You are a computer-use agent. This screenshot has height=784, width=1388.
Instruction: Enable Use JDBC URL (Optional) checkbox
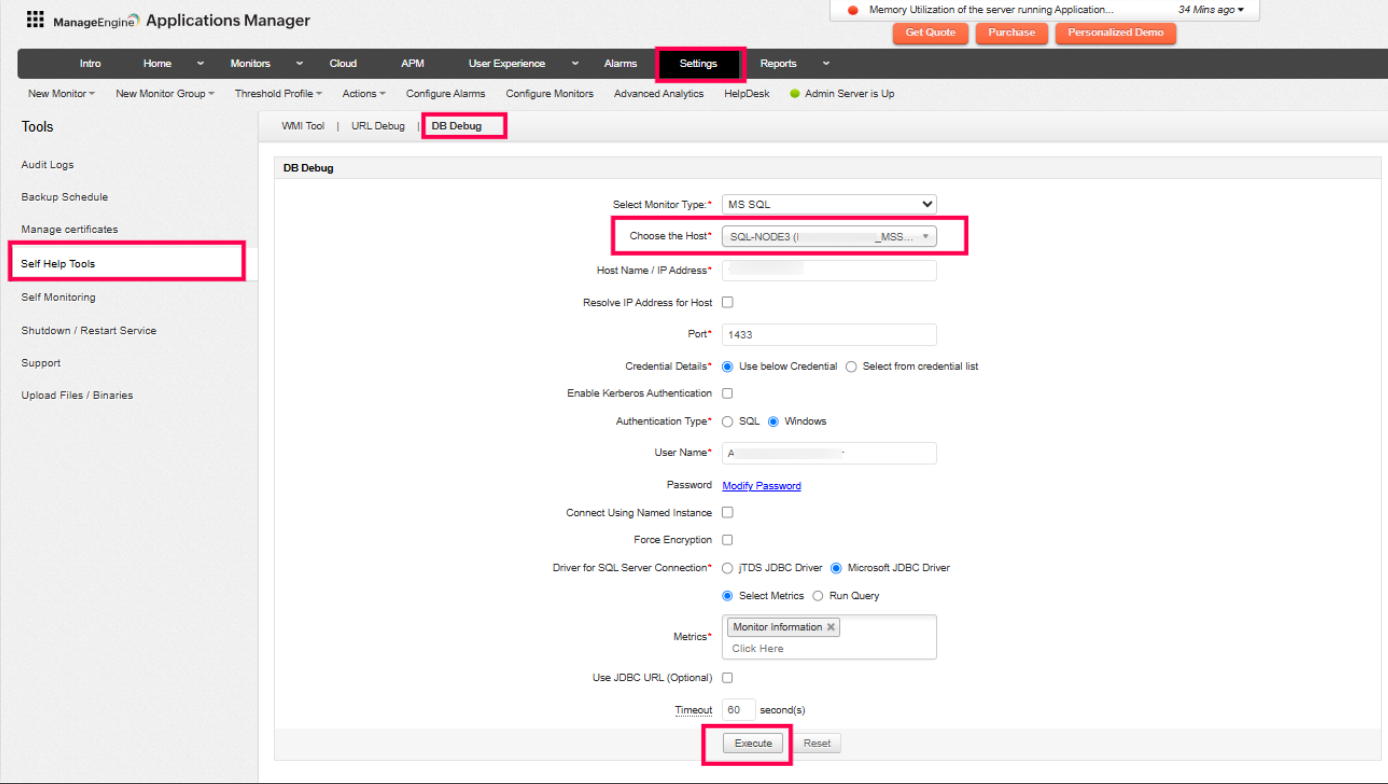tap(728, 678)
